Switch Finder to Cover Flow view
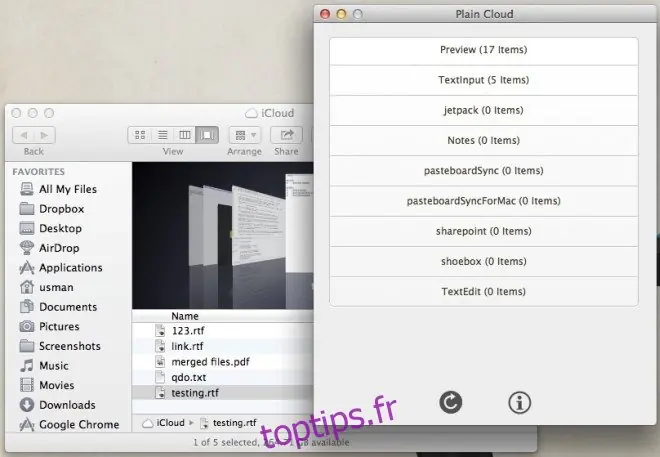The height and width of the screenshot is (457, 660). [207, 135]
